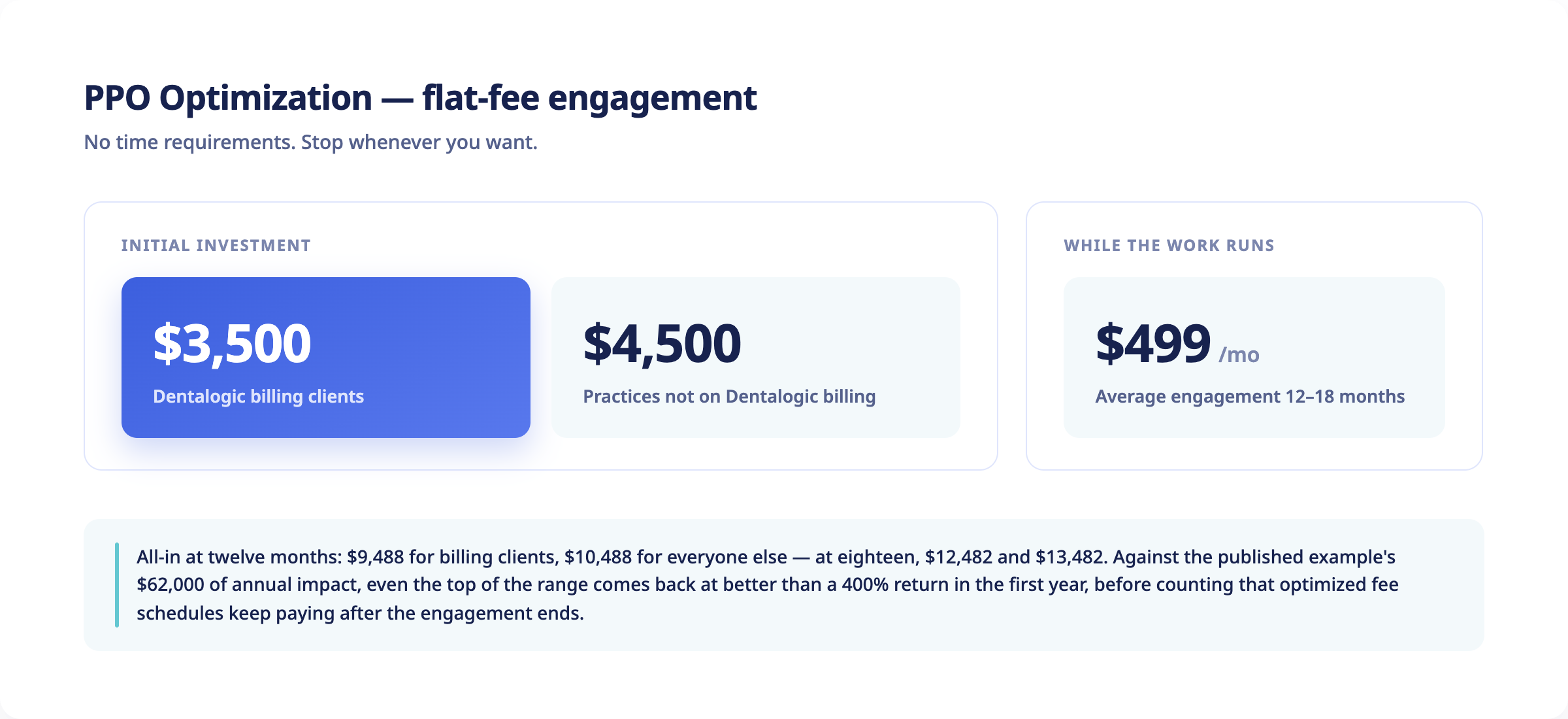
Task: Click the $3,500 price figure
Action: [232, 343]
